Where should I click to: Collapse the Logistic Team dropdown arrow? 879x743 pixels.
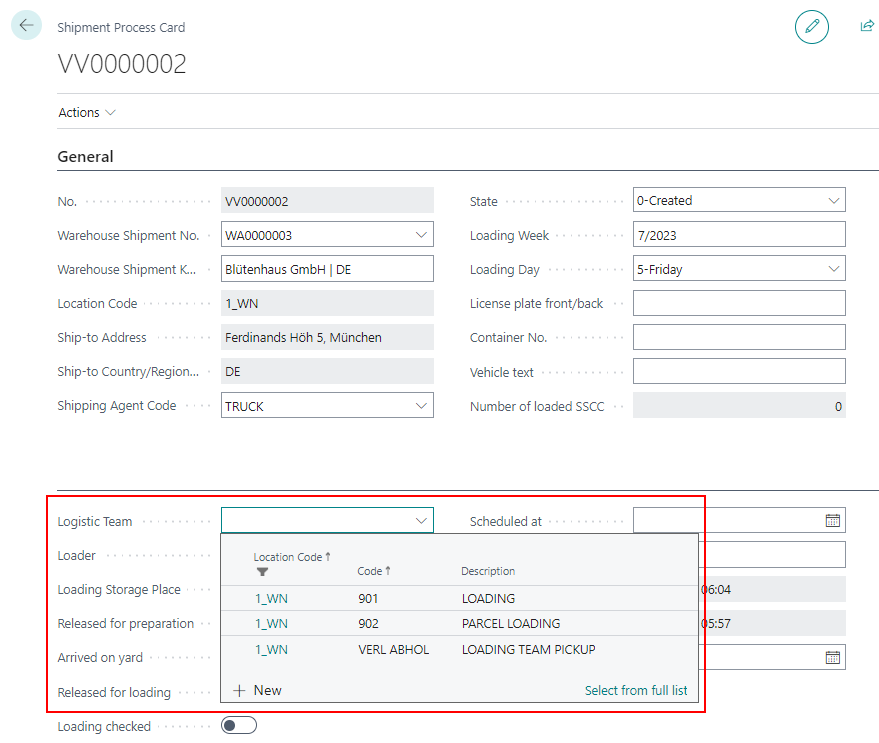pos(421,521)
